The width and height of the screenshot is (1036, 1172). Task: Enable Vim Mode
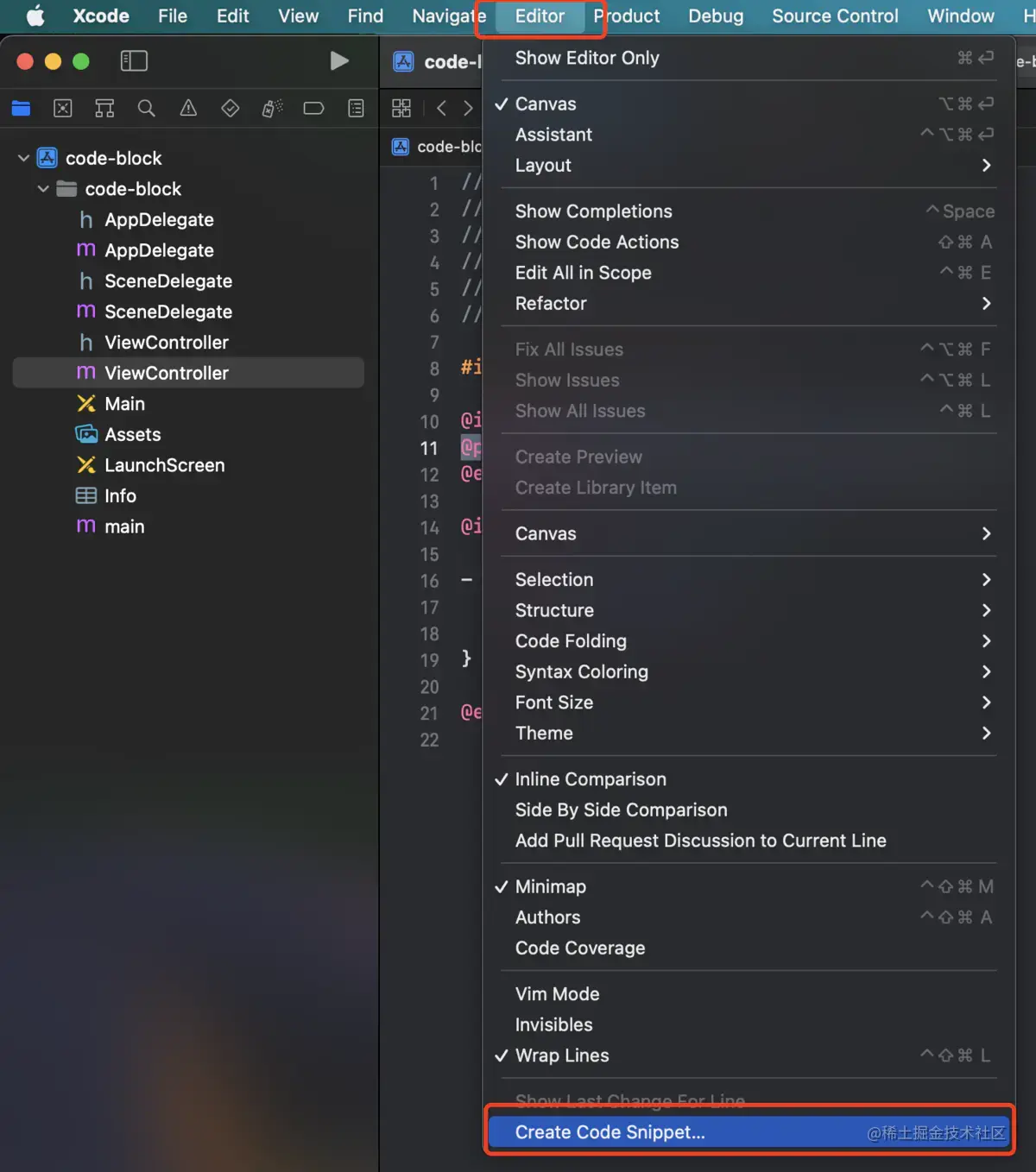(749, 994)
